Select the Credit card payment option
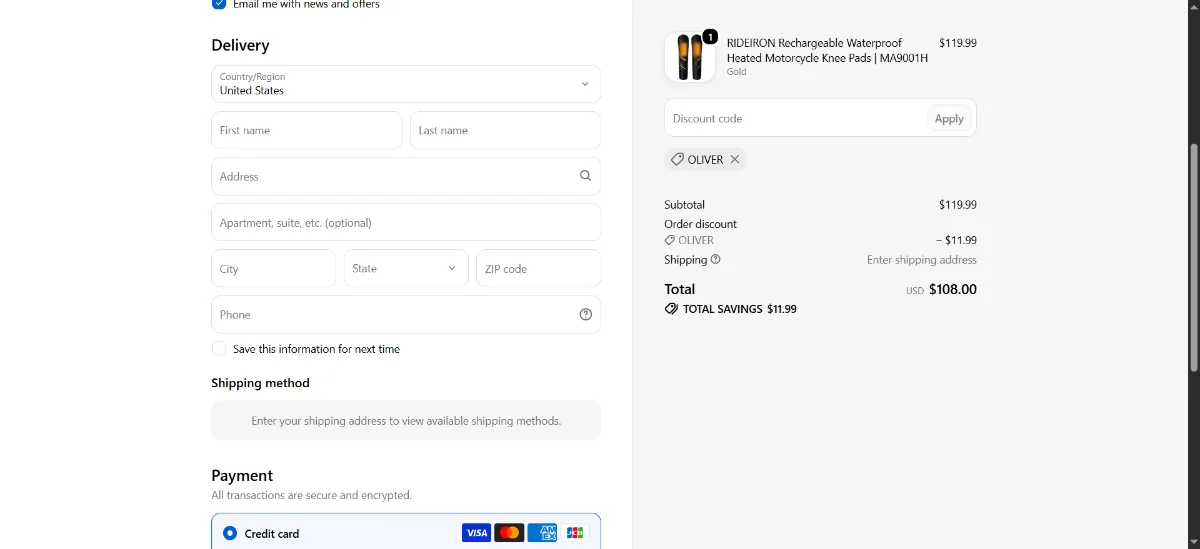Screen dimensions: 1200x549 pos(230,533)
